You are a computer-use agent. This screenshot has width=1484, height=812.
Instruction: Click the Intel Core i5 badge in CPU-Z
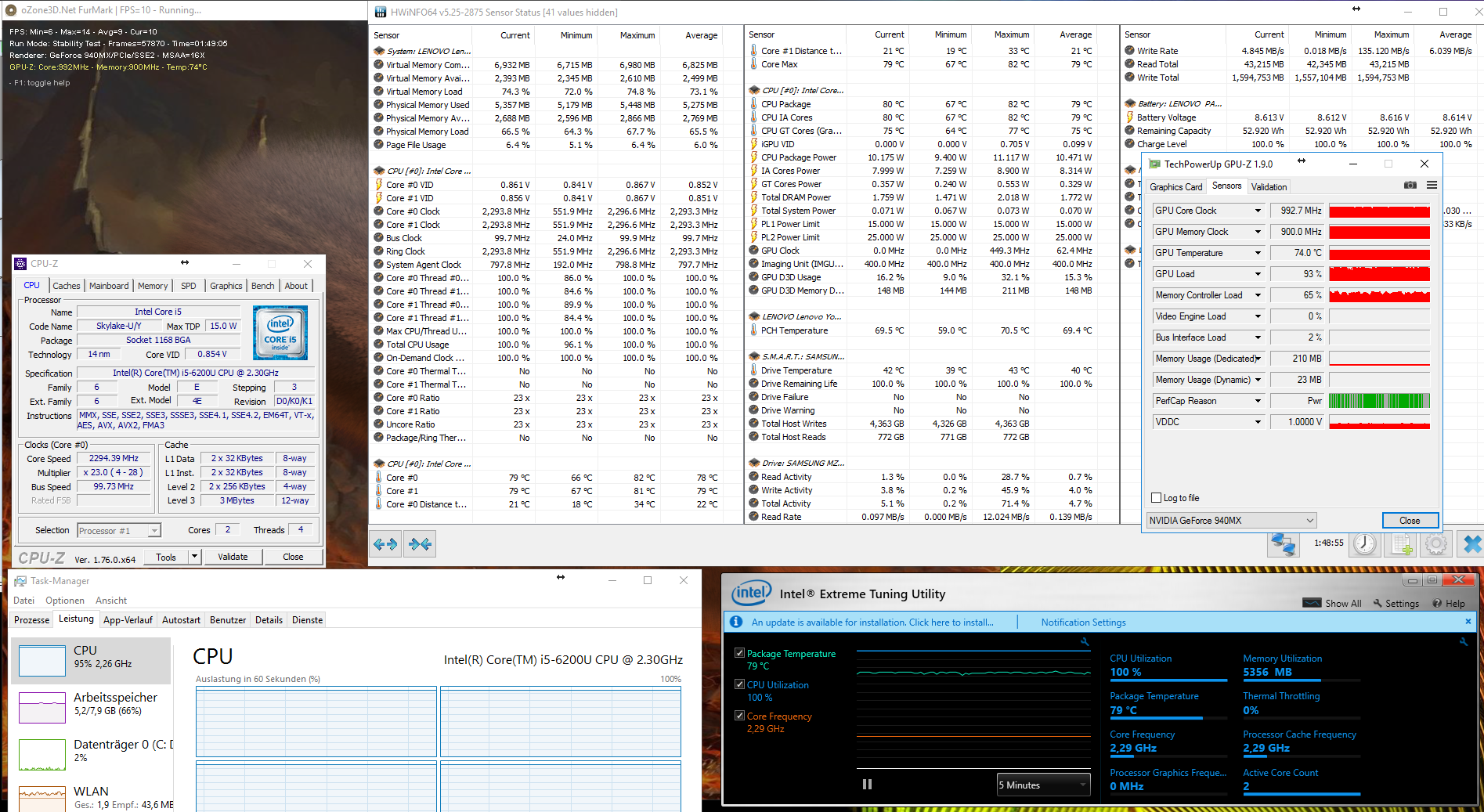[280, 333]
